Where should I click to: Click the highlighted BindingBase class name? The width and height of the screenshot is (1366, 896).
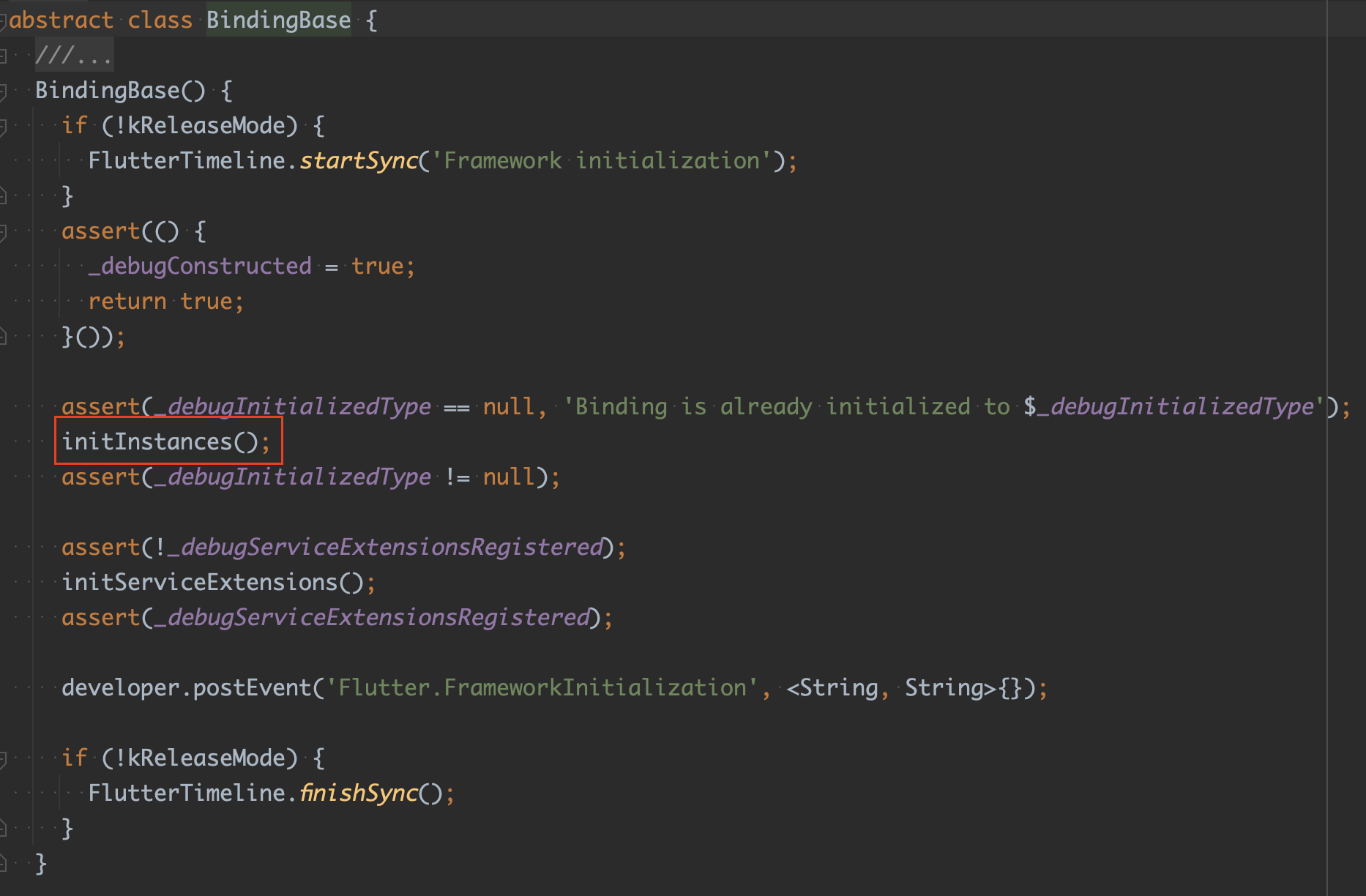click(x=278, y=20)
